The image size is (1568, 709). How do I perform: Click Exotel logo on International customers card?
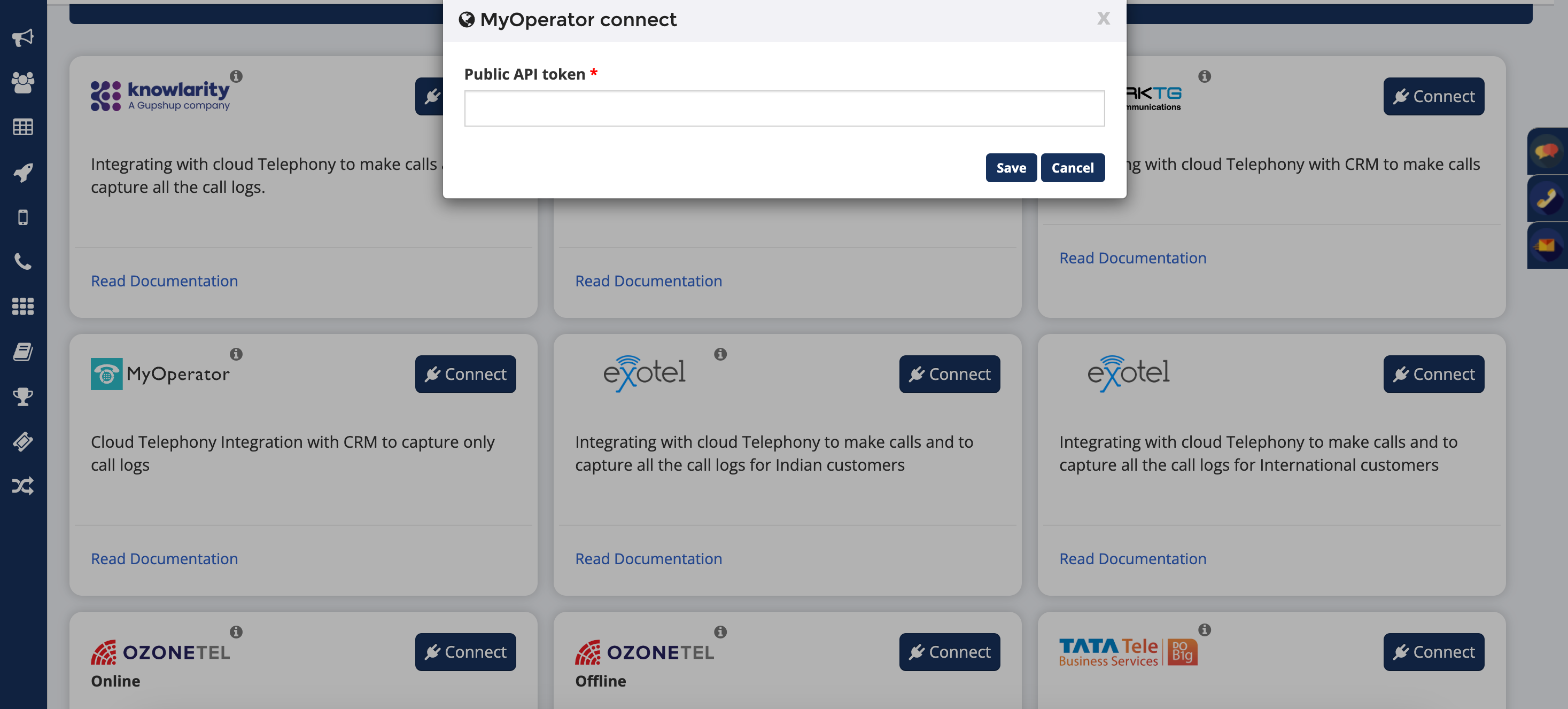point(1128,373)
